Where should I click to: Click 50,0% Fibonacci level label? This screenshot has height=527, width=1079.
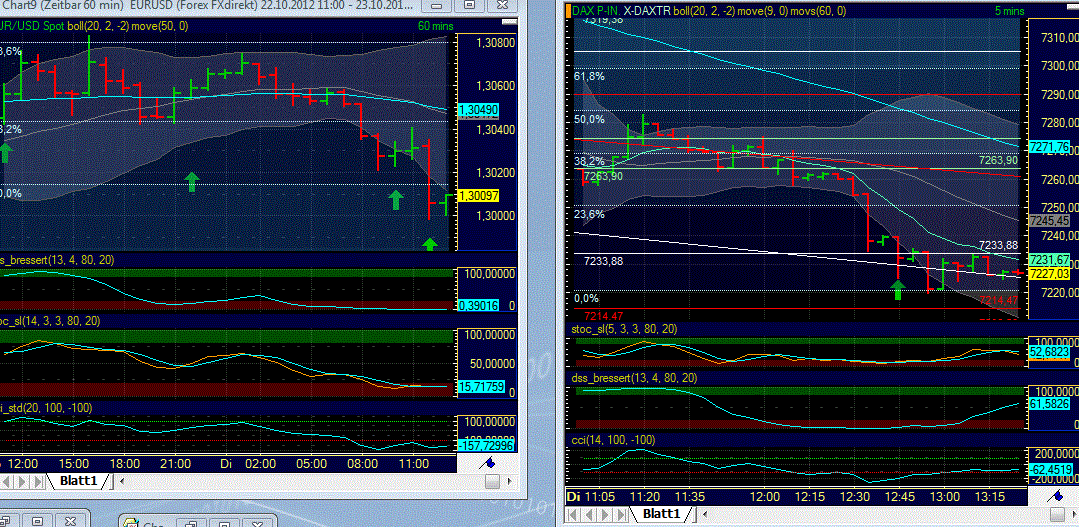589,119
